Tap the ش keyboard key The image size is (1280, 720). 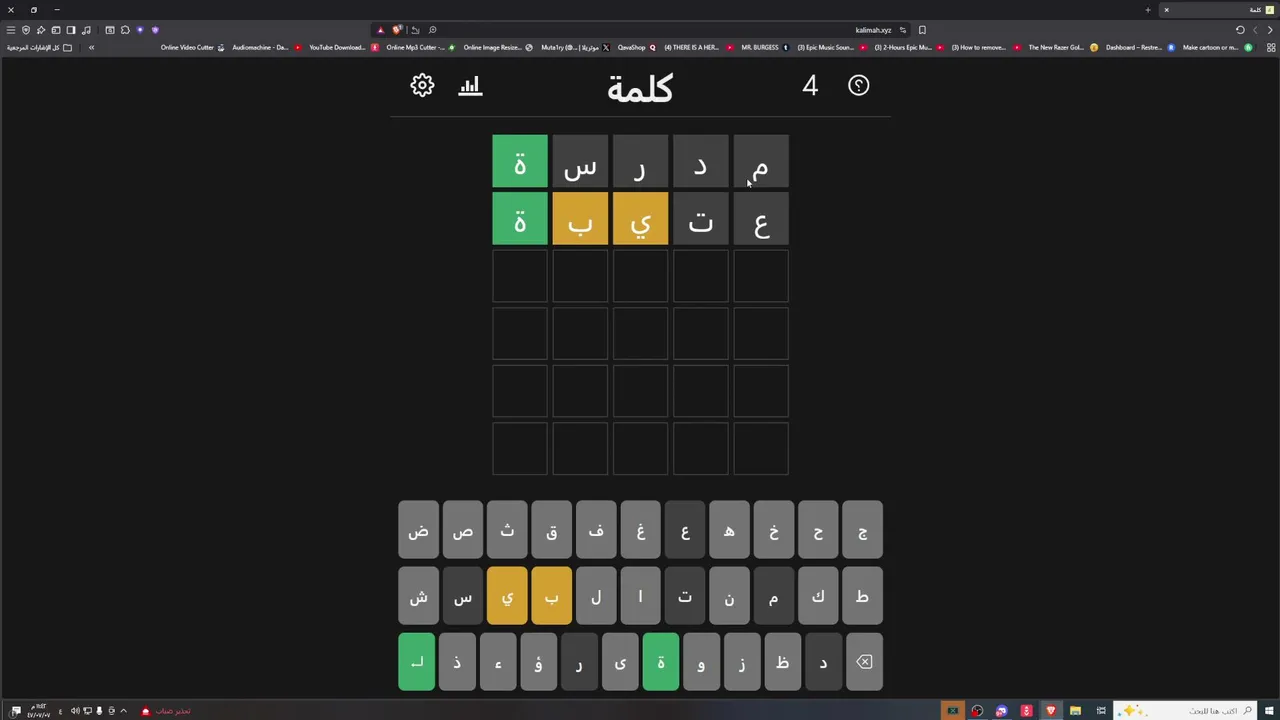(418, 597)
